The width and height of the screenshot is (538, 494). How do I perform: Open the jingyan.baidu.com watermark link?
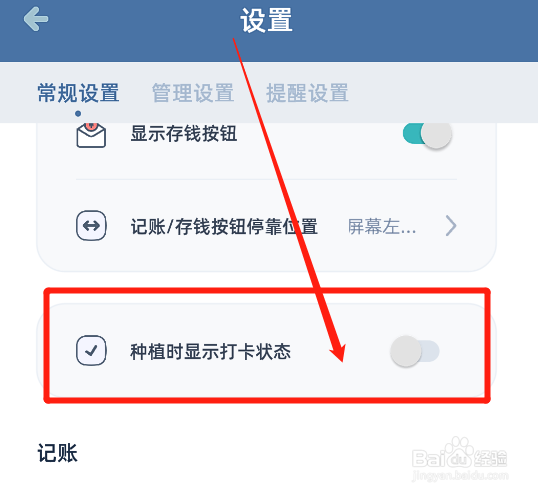click(460, 475)
